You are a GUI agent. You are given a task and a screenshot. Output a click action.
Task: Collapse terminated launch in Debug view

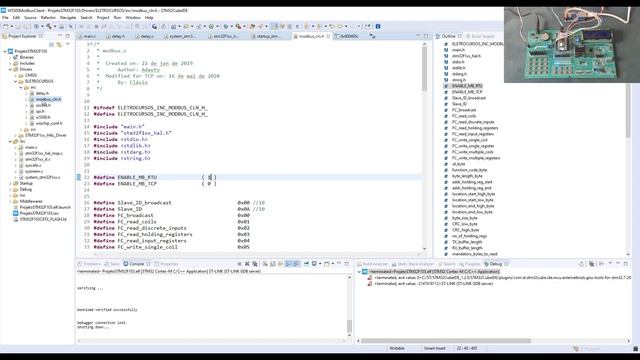359,272
